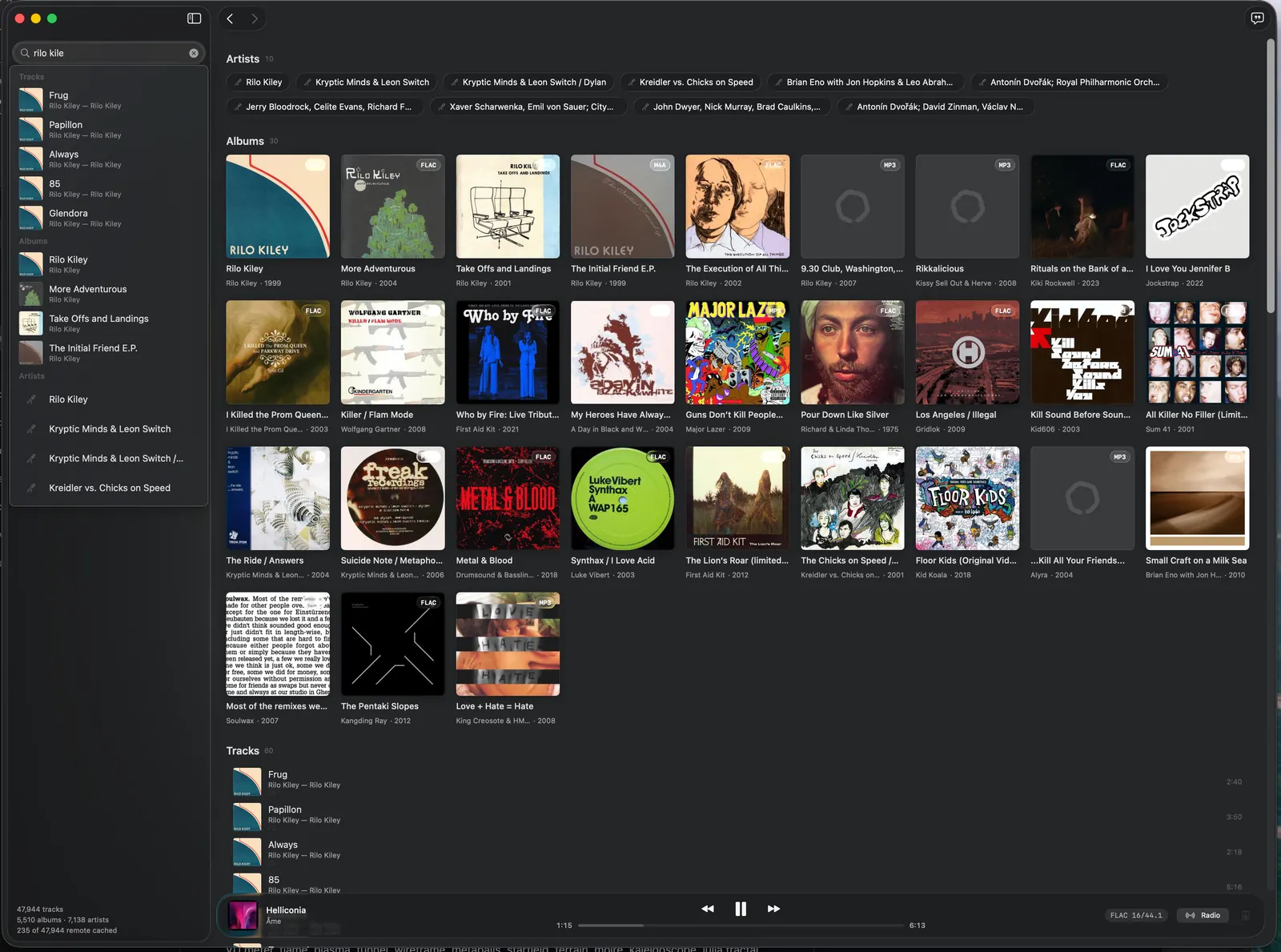1281x952 pixels.
Task: Select the Kryptic Minds & Leon Switch chip
Action: coord(365,82)
